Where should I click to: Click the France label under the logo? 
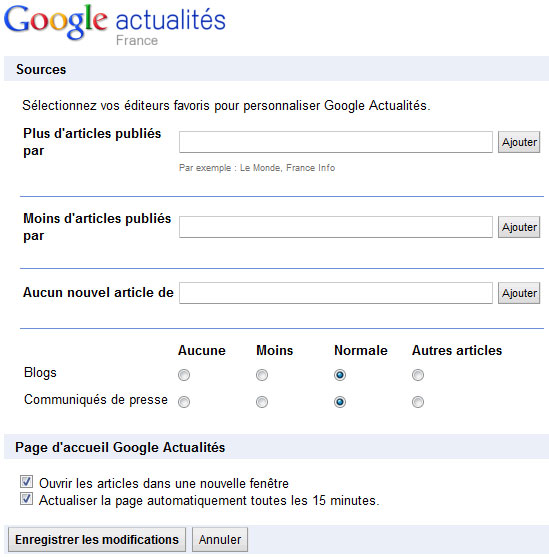137,40
